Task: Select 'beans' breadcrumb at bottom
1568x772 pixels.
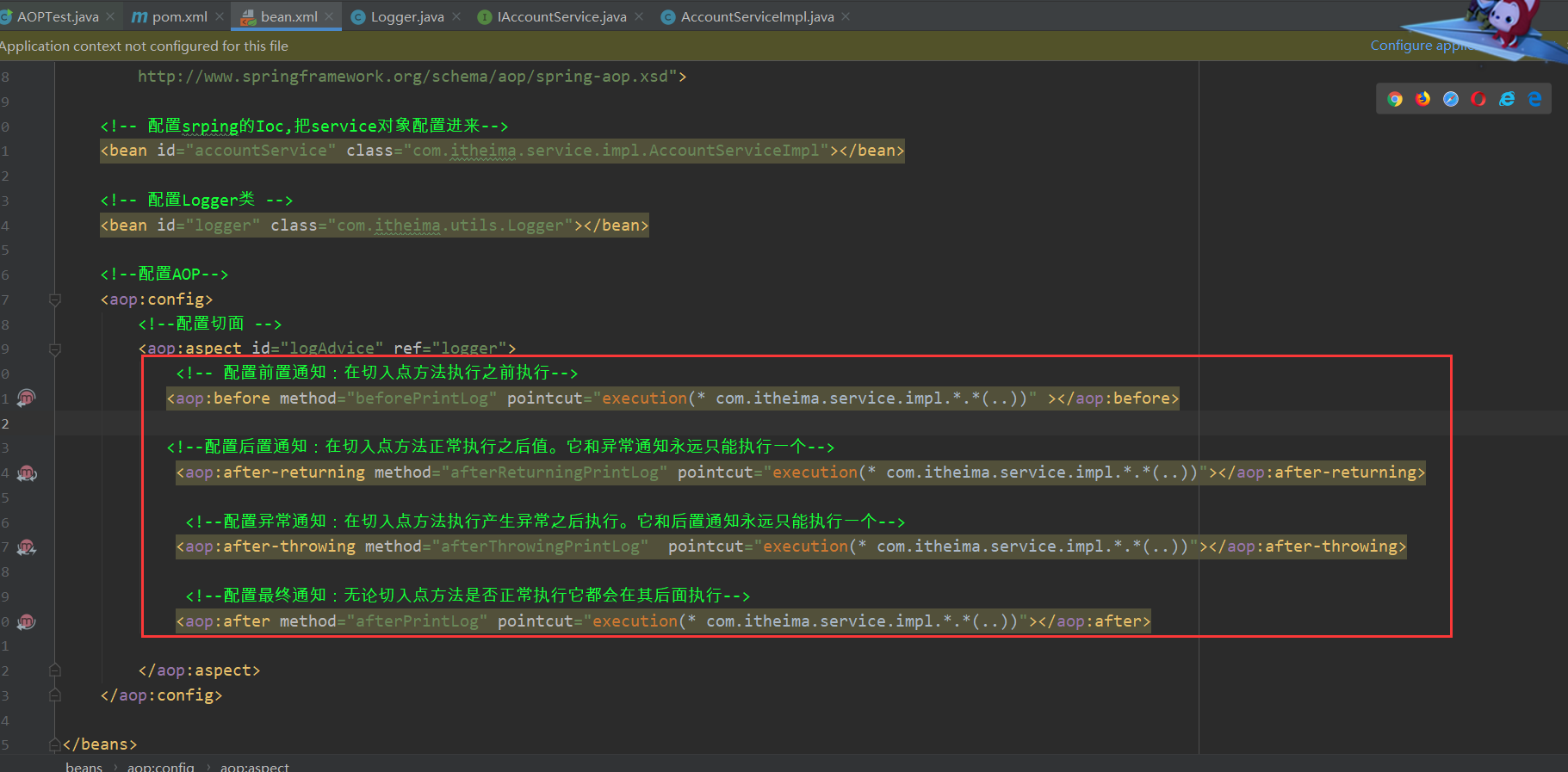Action: tap(84, 766)
